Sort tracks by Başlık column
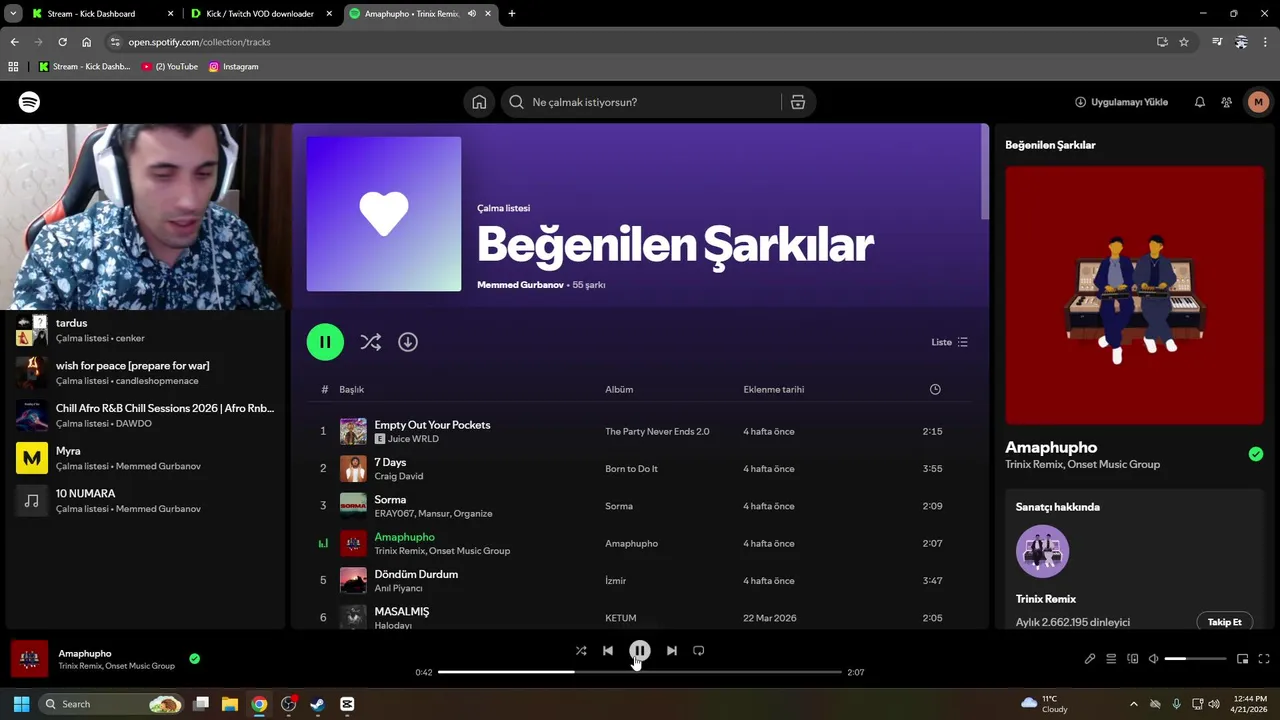1280x720 pixels. click(x=351, y=389)
